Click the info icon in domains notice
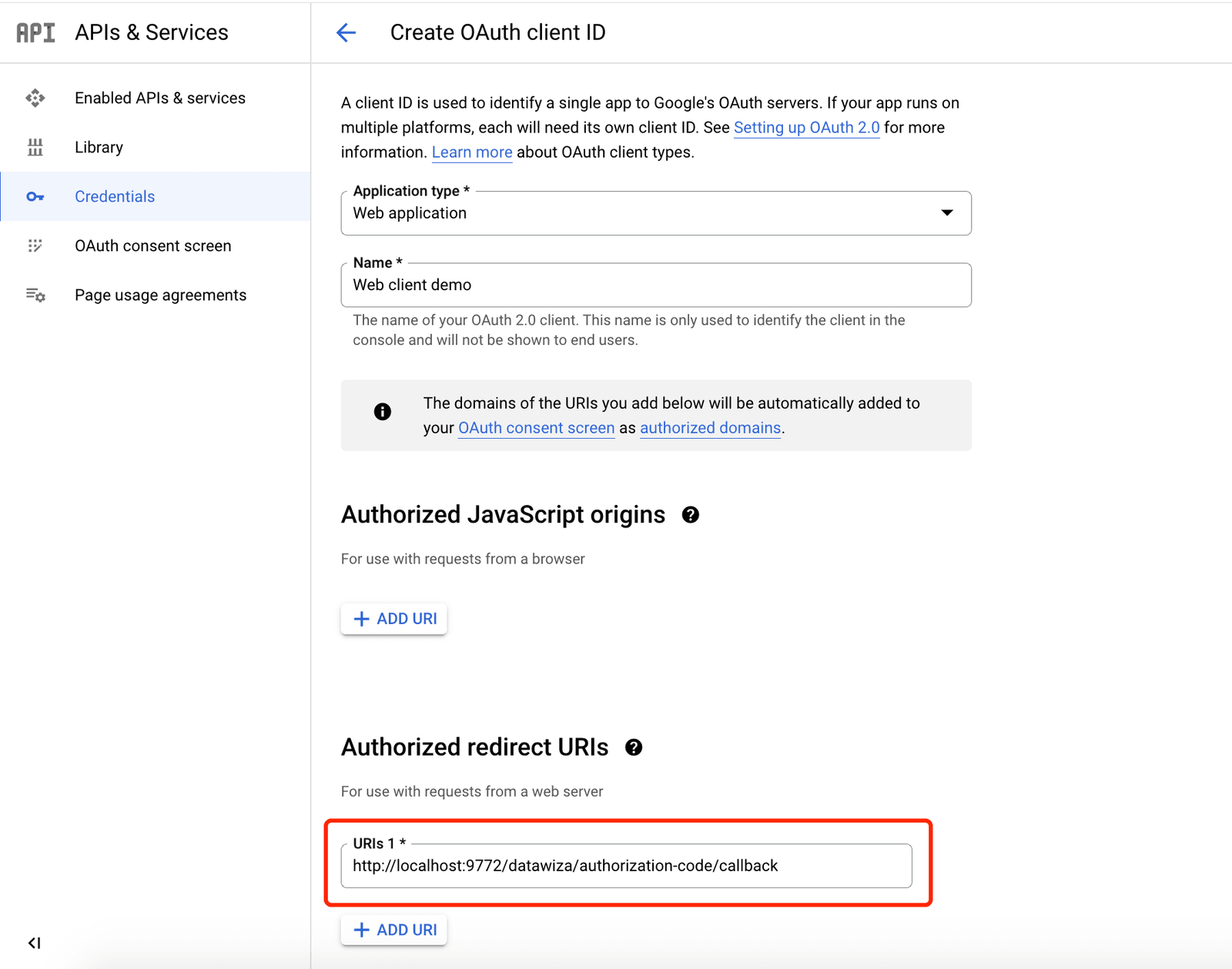The width and height of the screenshot is (1232, 969). (x=383, y=412)
